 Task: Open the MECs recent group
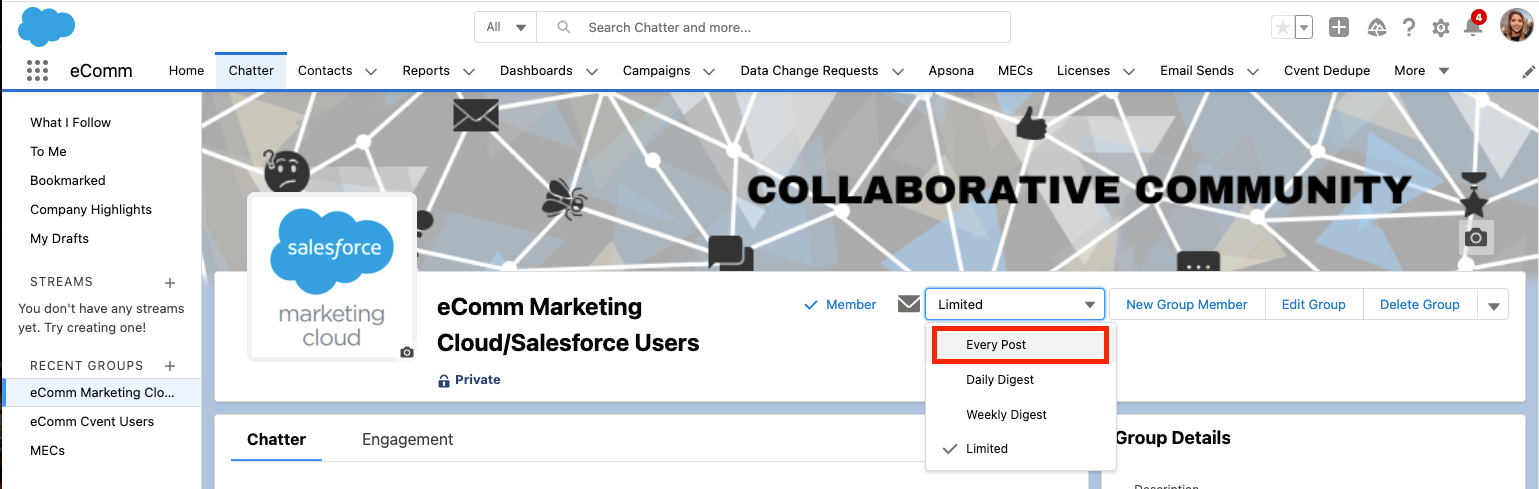(47, 450)
